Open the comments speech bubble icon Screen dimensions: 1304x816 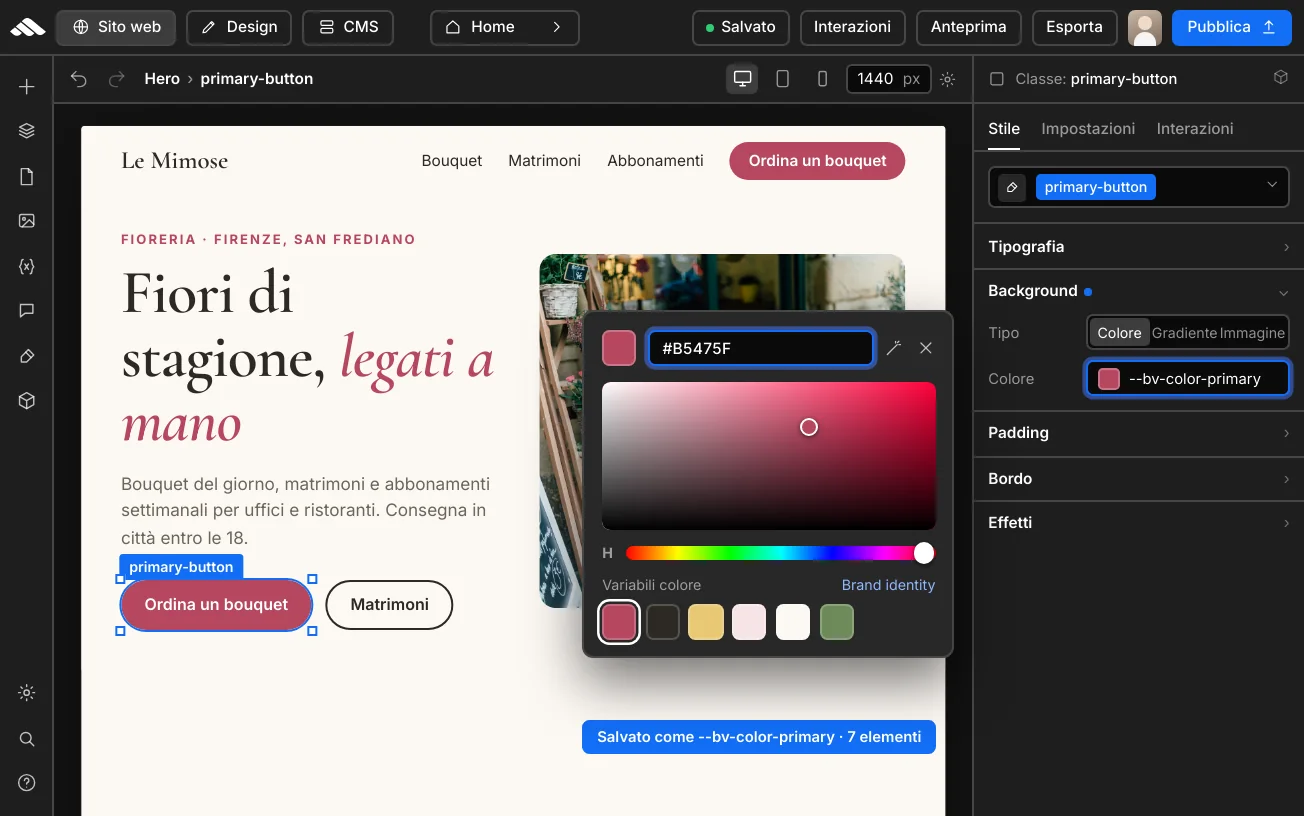pos(27,311)
